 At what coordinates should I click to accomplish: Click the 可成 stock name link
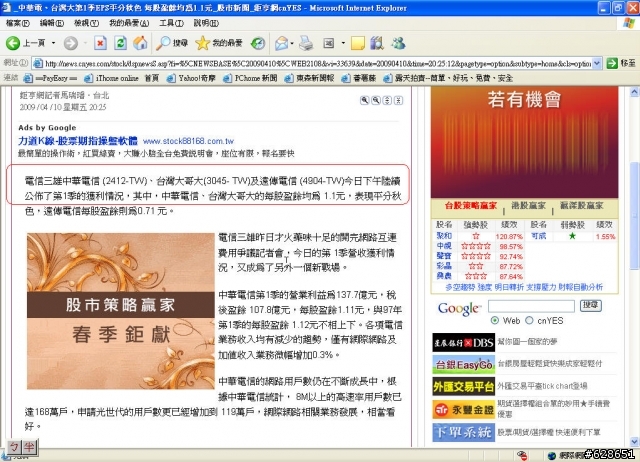click(538, 236)
